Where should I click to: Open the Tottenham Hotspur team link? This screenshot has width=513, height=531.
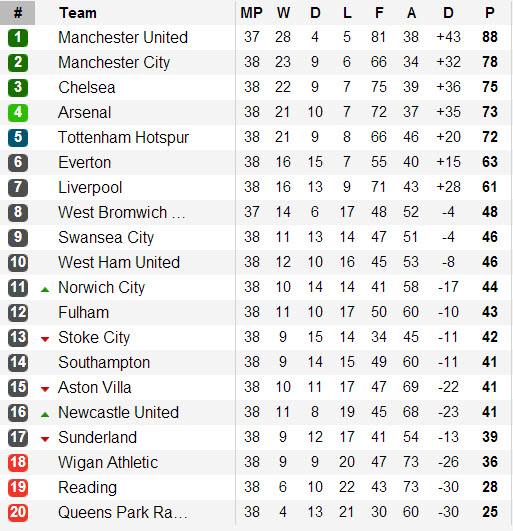coord(124,137)
